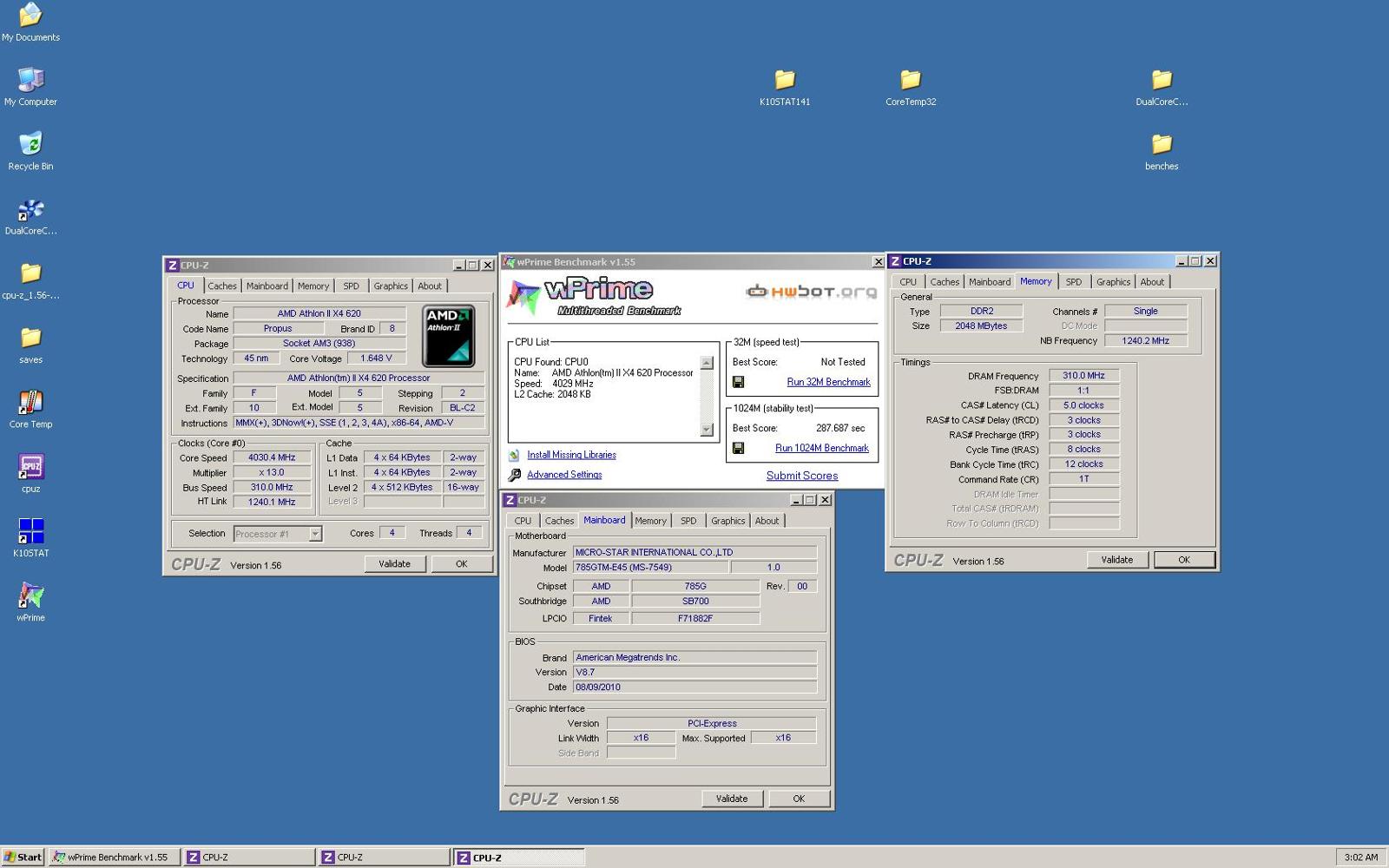Activate the first CPU-Z taskbar button

(249, 857)
